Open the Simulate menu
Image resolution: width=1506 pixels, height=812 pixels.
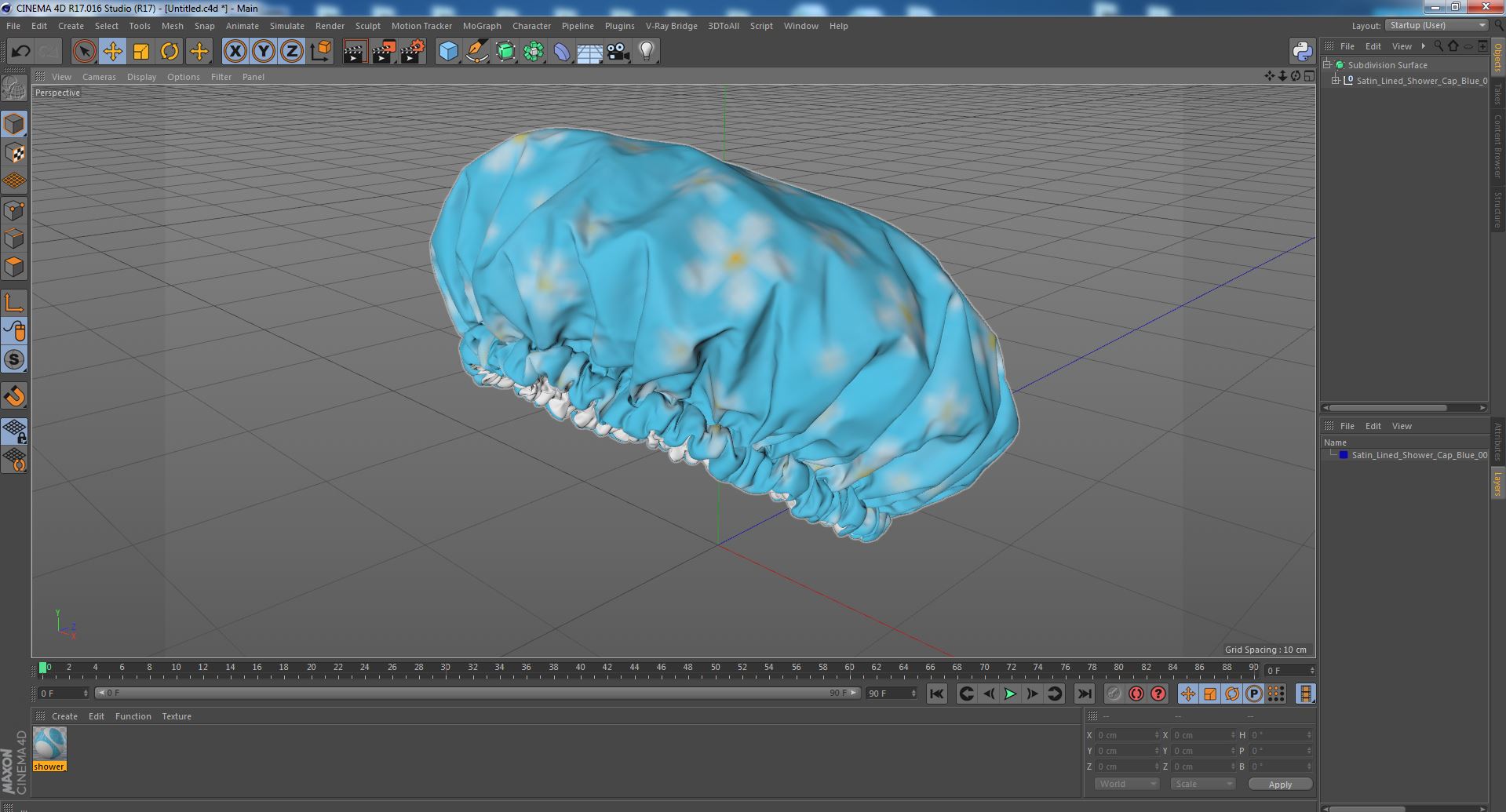[x=286, y=26]
